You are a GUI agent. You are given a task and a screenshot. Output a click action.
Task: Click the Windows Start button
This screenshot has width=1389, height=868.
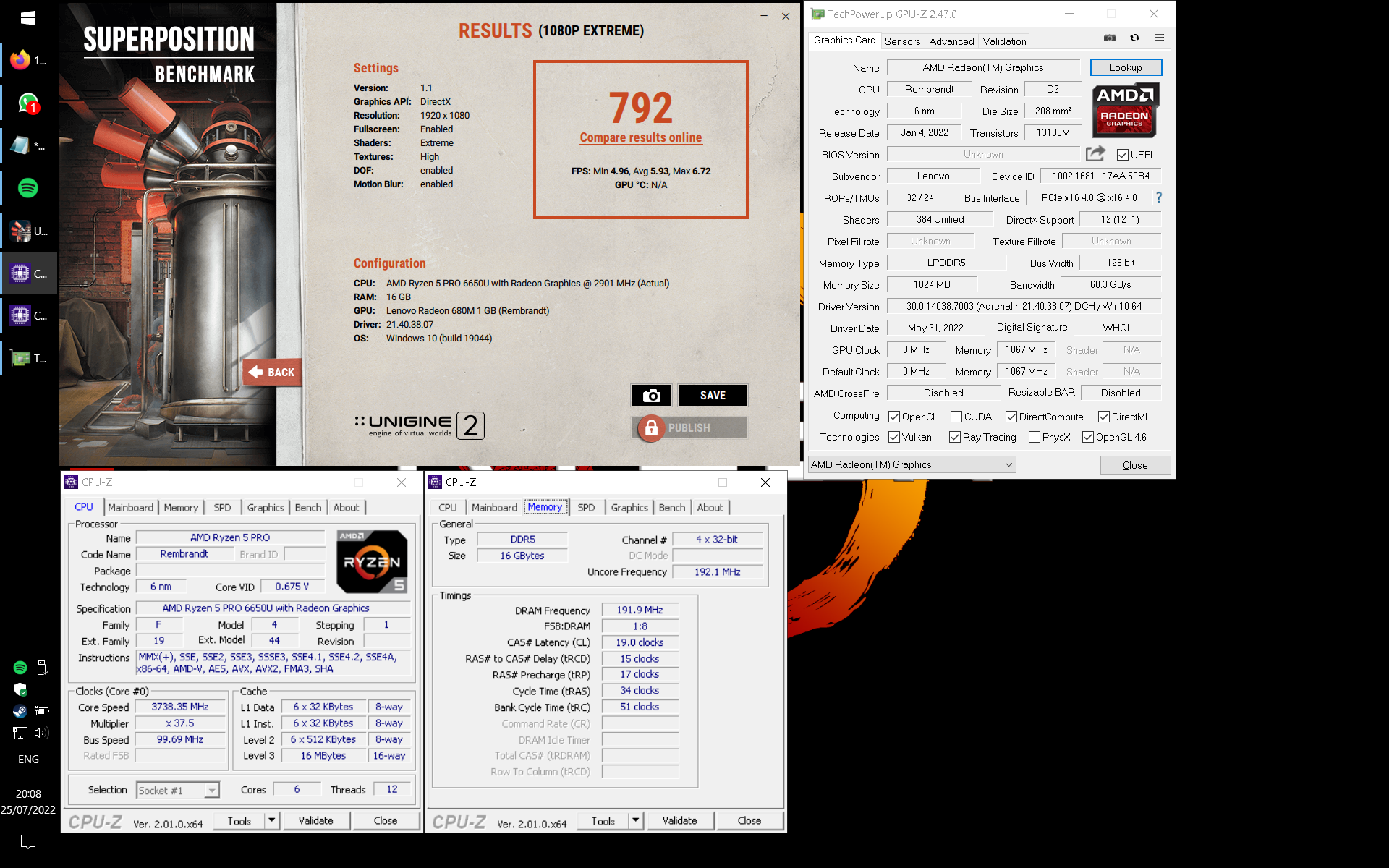[x=28, y=18]
